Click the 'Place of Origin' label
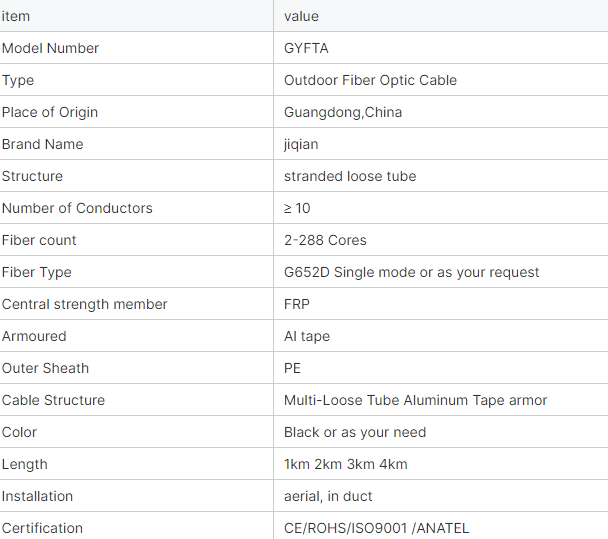Screen dimensions: 608x539 50,112
